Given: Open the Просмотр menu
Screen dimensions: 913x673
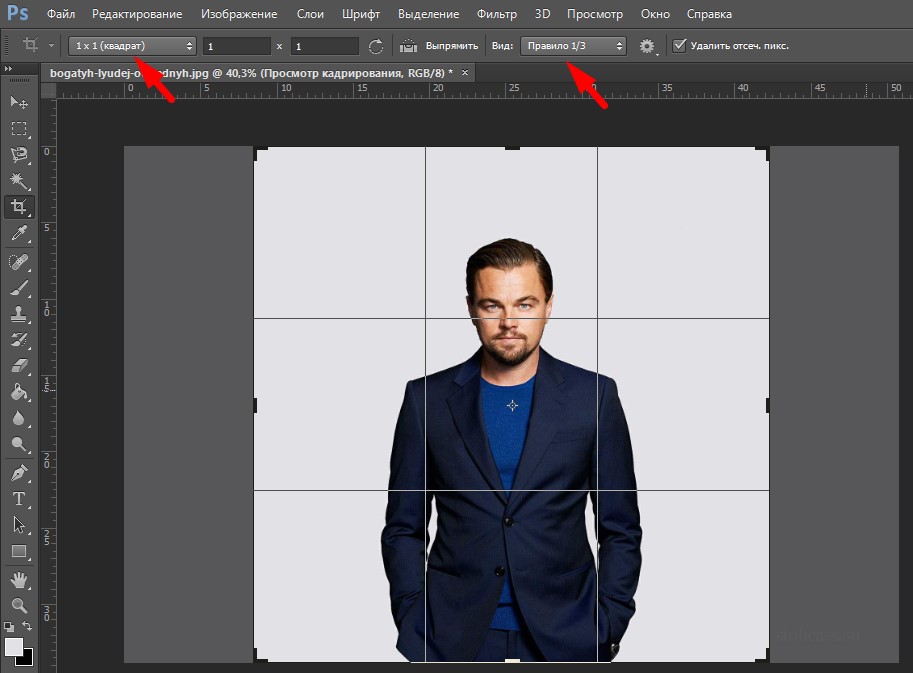Looking at the screenshot, I should click(x=595, y=13).
